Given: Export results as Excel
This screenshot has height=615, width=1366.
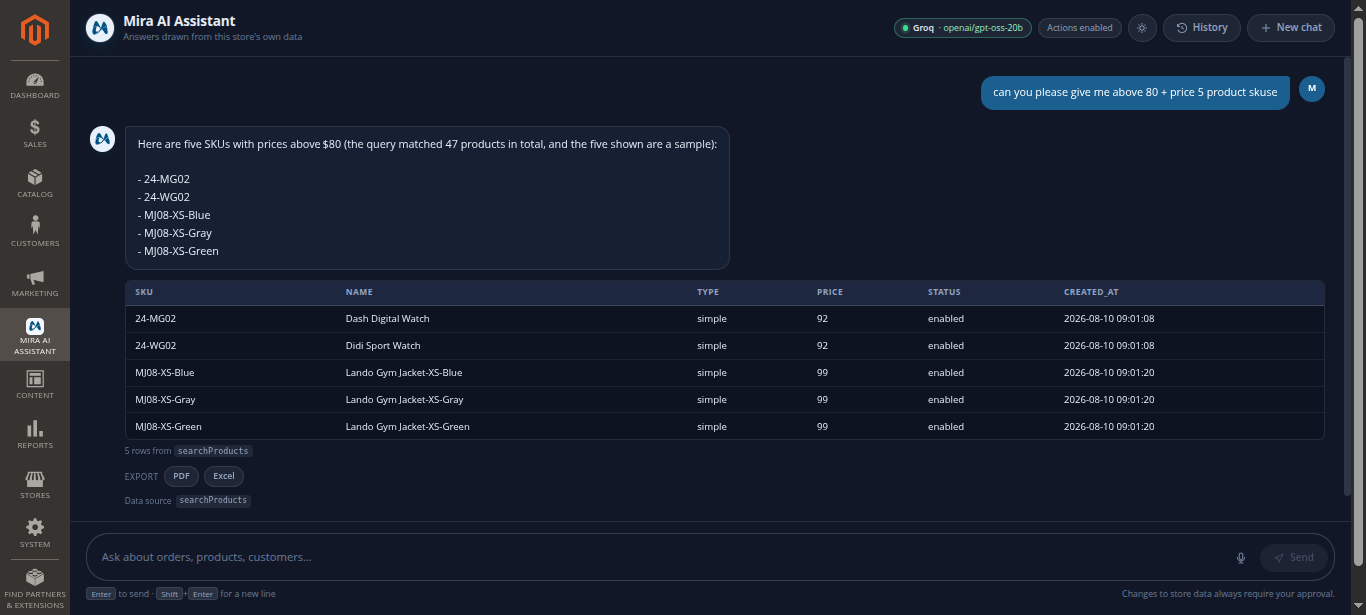Looking at the screenshot, I should tap(224, 476).
